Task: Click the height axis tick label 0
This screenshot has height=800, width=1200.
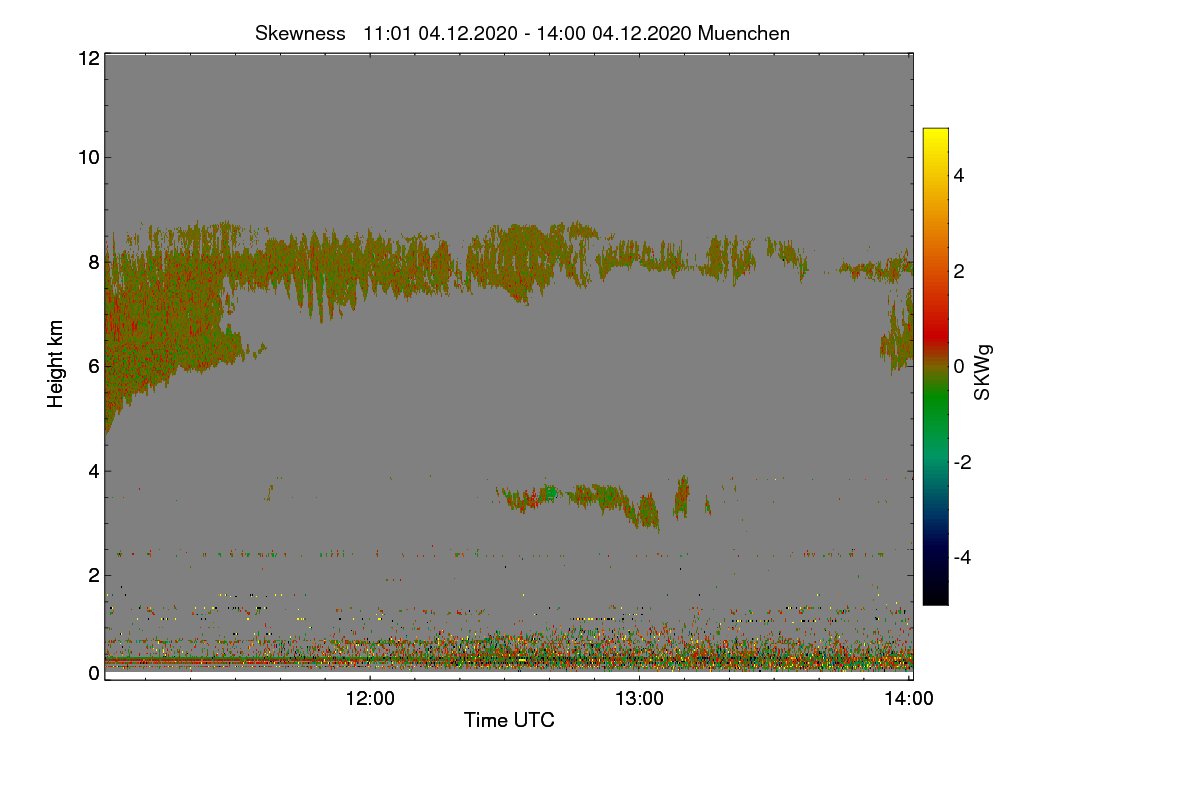Action: [94, 673]
